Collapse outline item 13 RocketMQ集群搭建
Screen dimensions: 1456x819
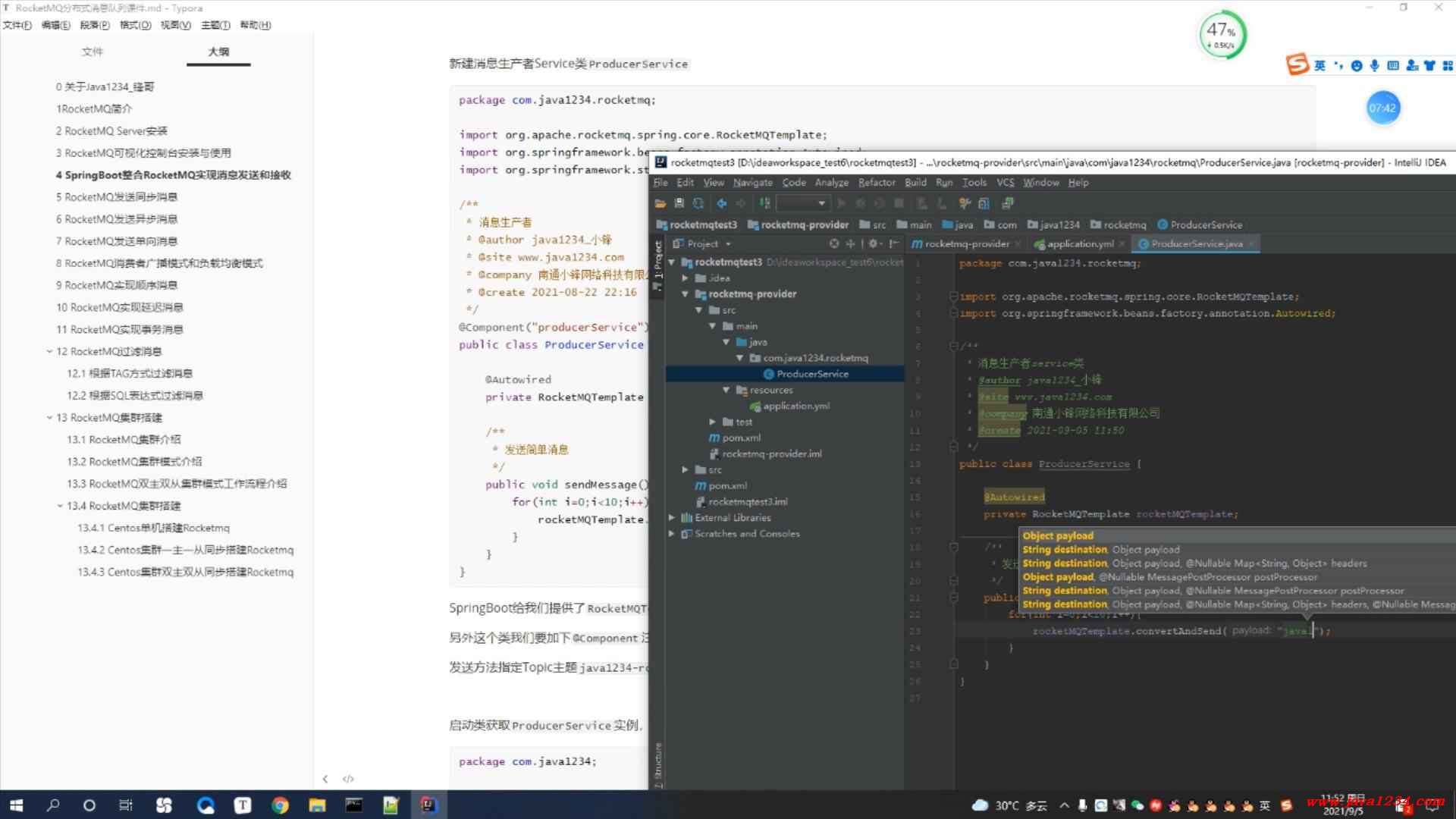(49, 417)
